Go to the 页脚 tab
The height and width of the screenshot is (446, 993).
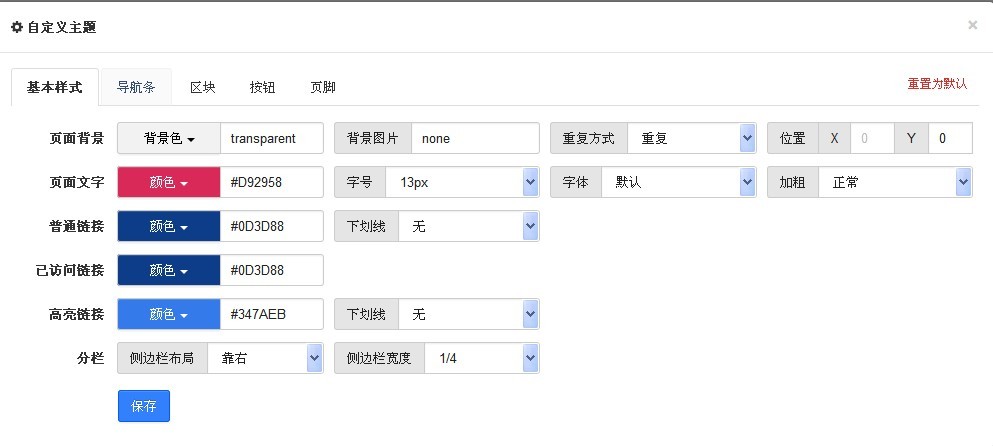point(323,87)
